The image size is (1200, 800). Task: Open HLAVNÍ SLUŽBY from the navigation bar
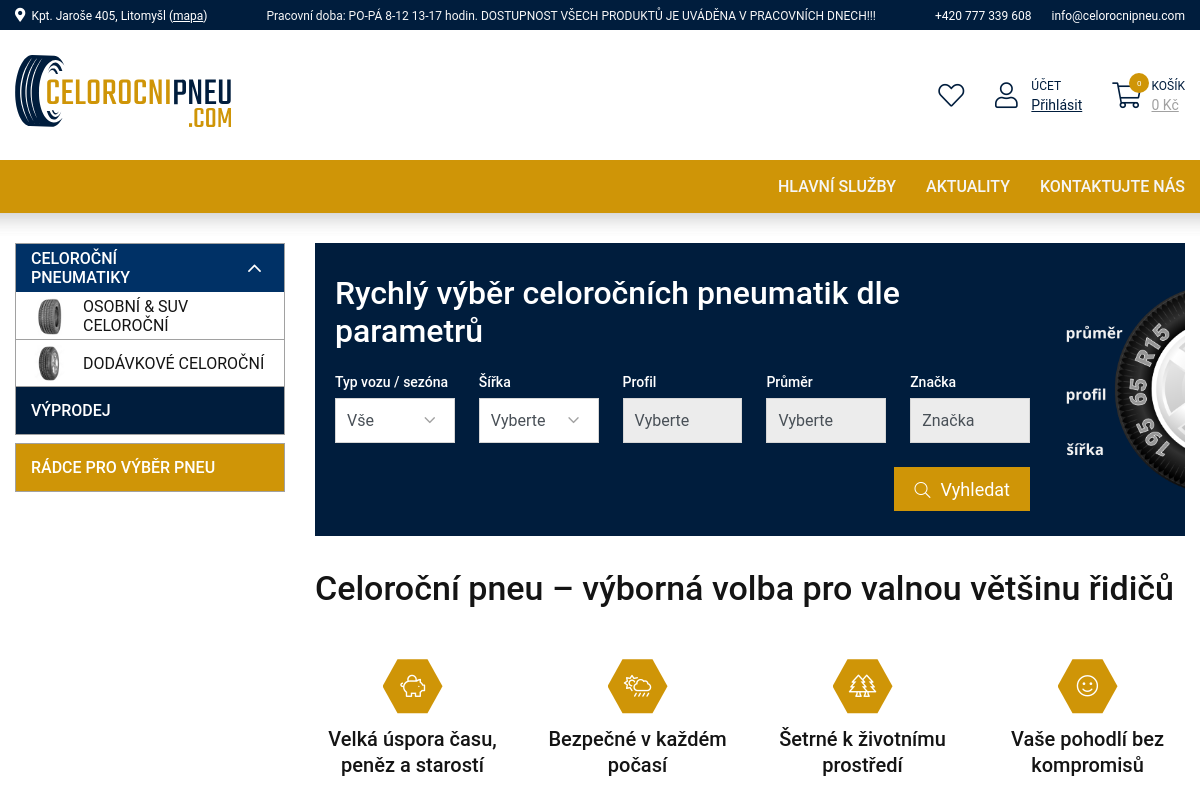[837, 186]
